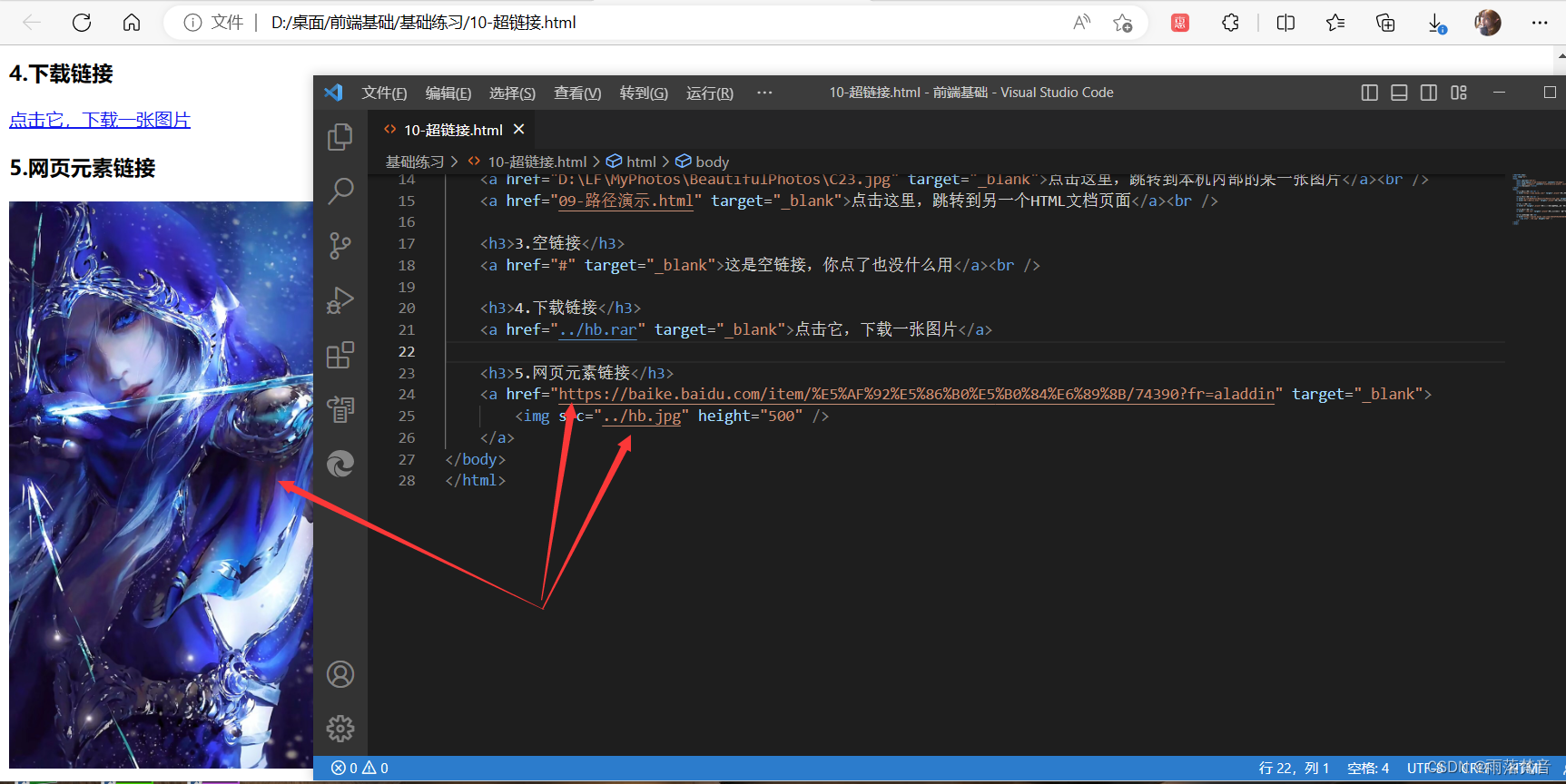Open the read aloud icon in address bar
1566x784 pixels.
coord(1081,23)
